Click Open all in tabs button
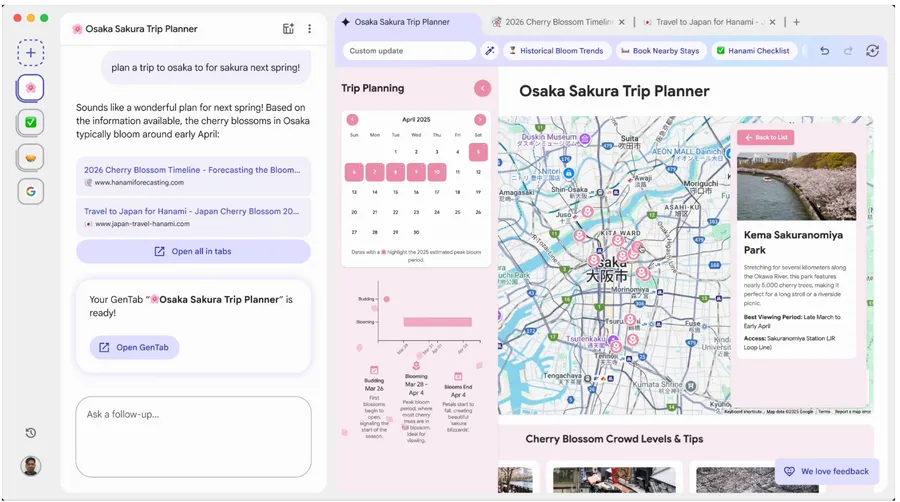Viewport: 900px width, 502px height. pos(193,251)
